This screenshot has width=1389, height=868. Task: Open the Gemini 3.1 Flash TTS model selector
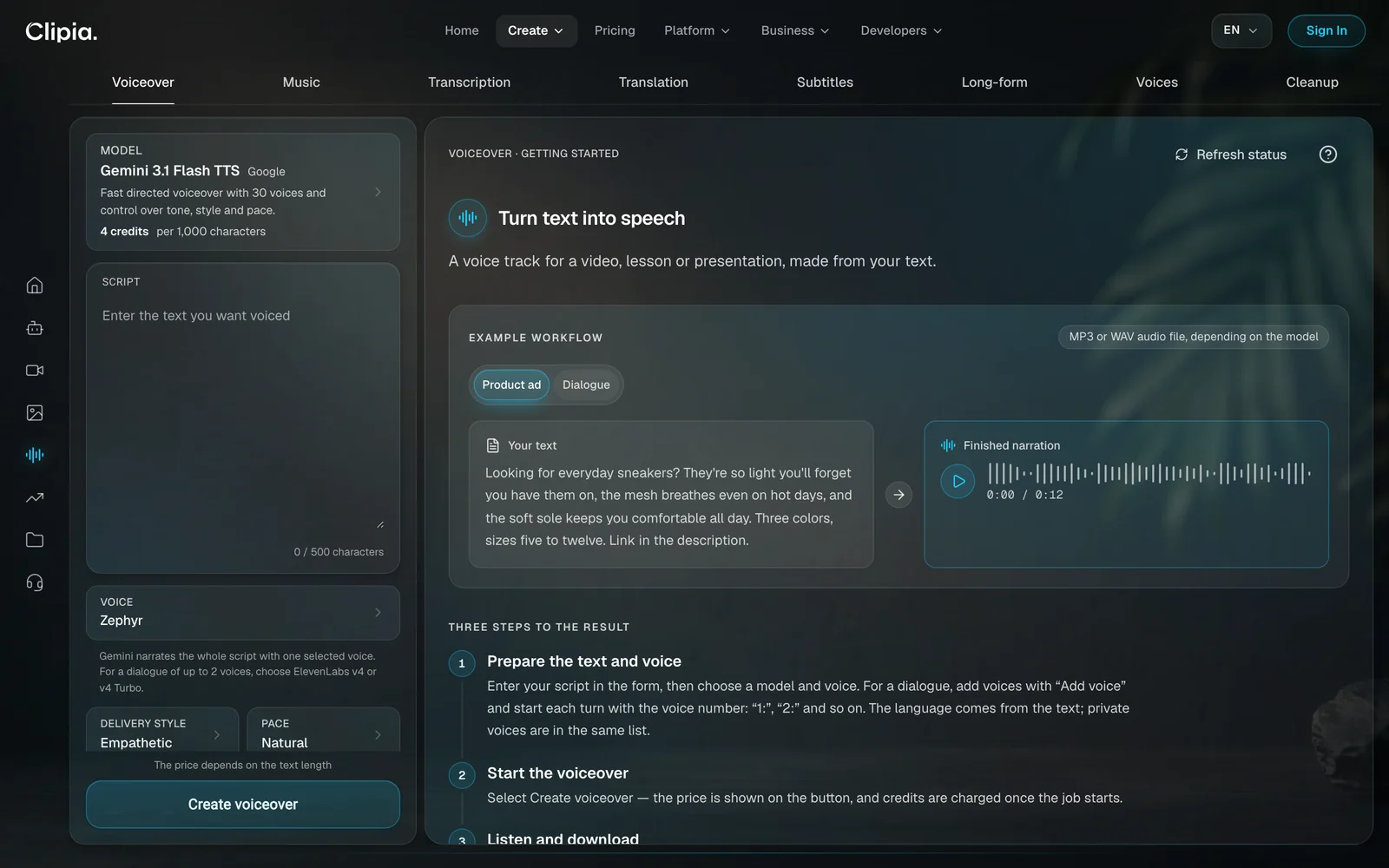(x=243, y=192)
